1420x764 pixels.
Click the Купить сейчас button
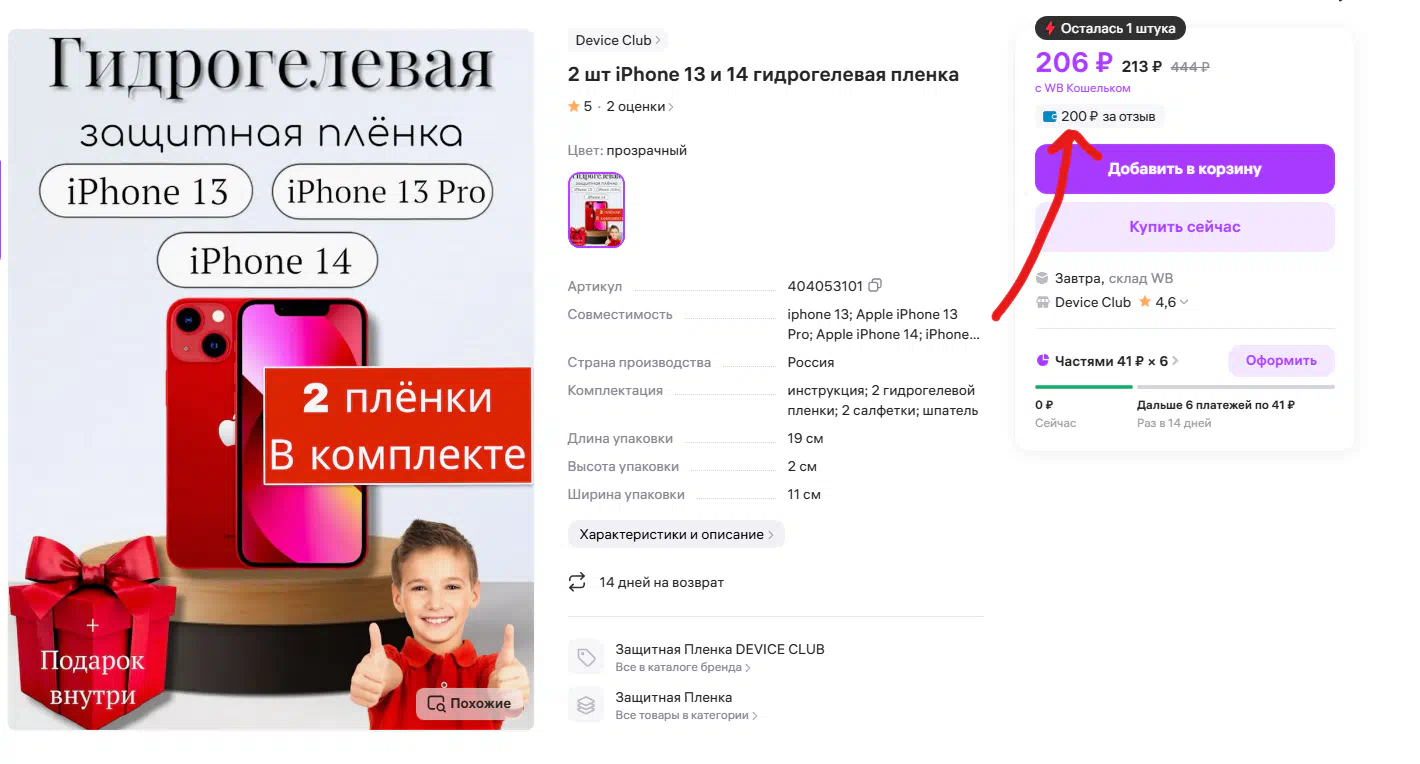(x=1184, y=227)
